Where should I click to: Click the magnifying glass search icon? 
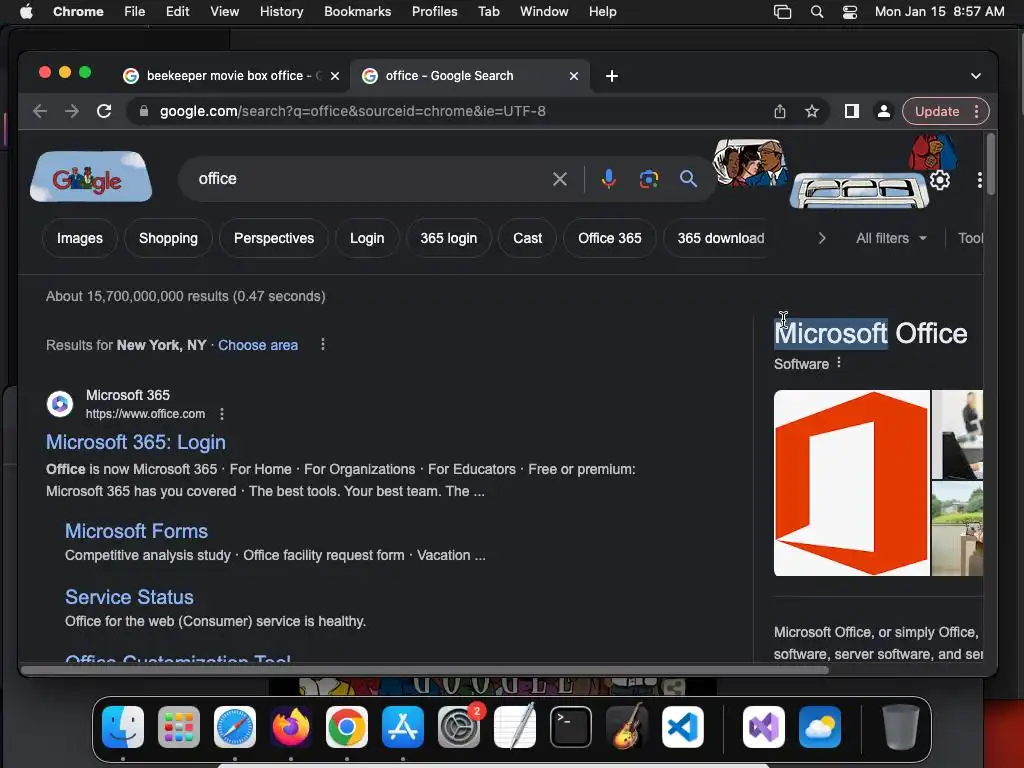click(688, 178)
